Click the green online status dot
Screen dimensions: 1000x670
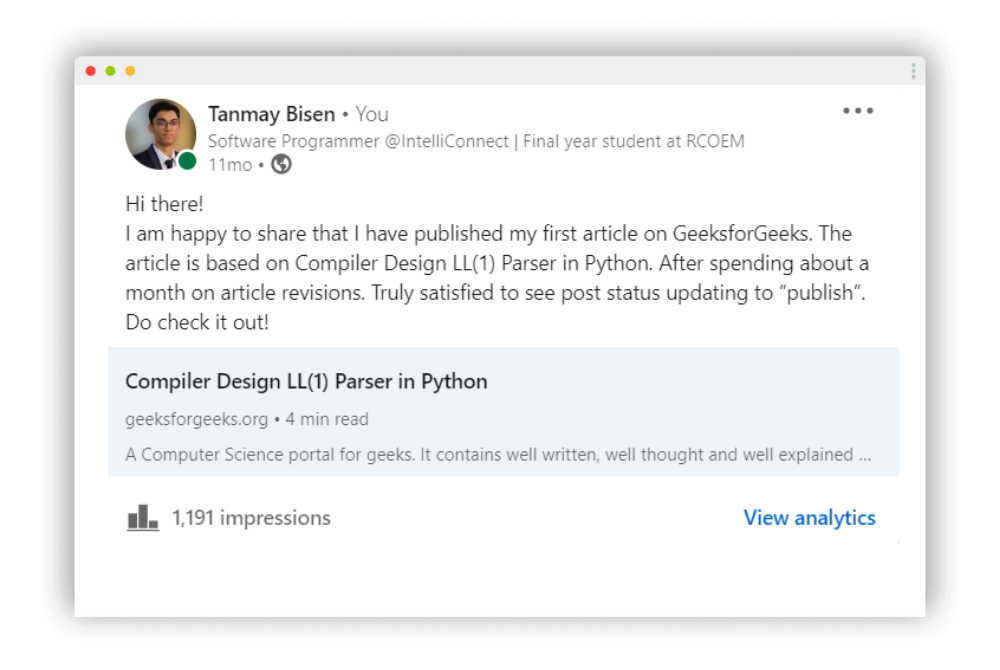click(187, 160)
